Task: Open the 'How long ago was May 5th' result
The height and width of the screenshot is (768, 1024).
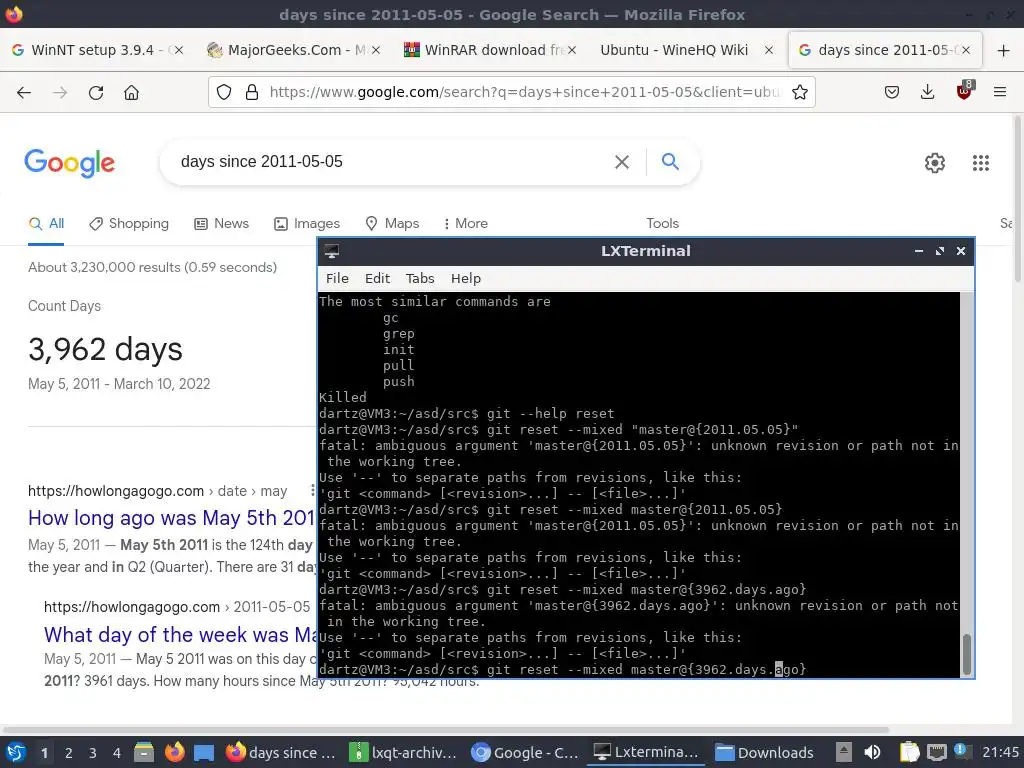Action: click(172, 518)
